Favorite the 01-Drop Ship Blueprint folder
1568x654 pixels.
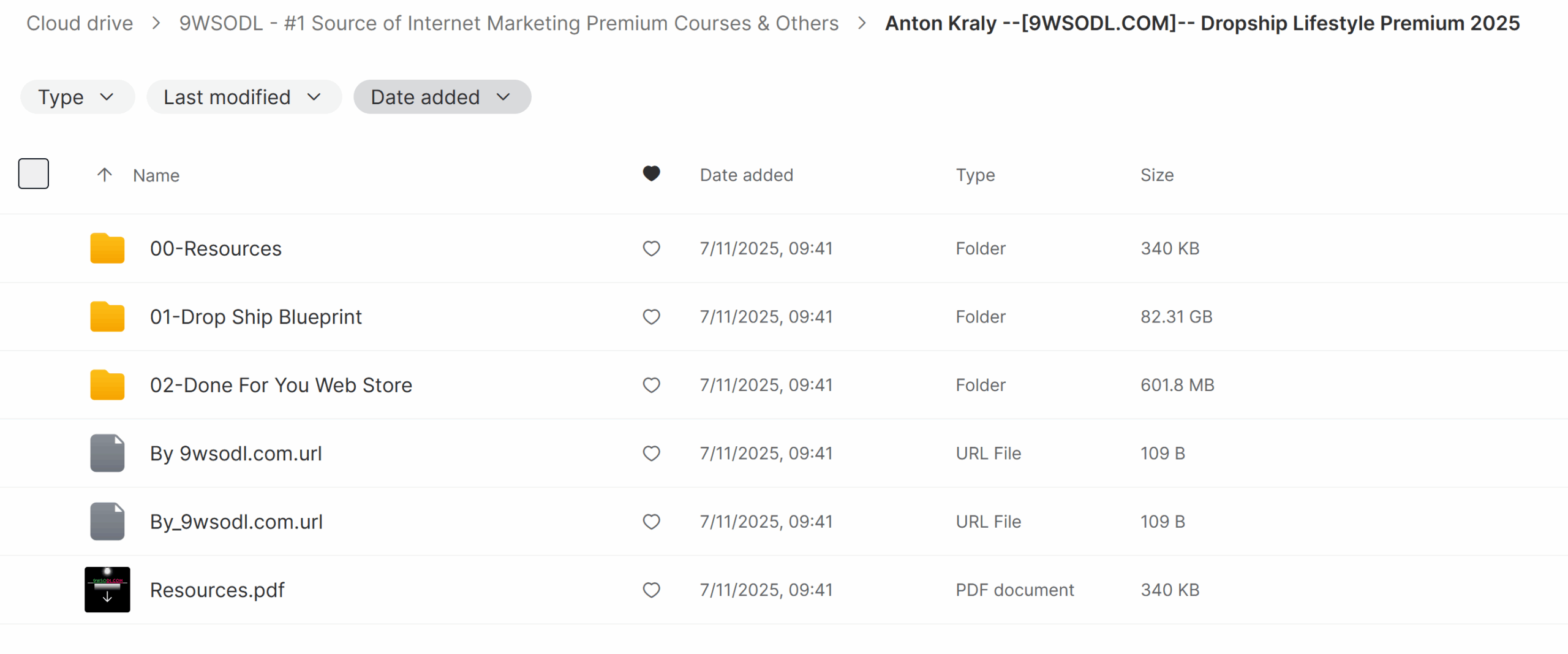[651, 316]
